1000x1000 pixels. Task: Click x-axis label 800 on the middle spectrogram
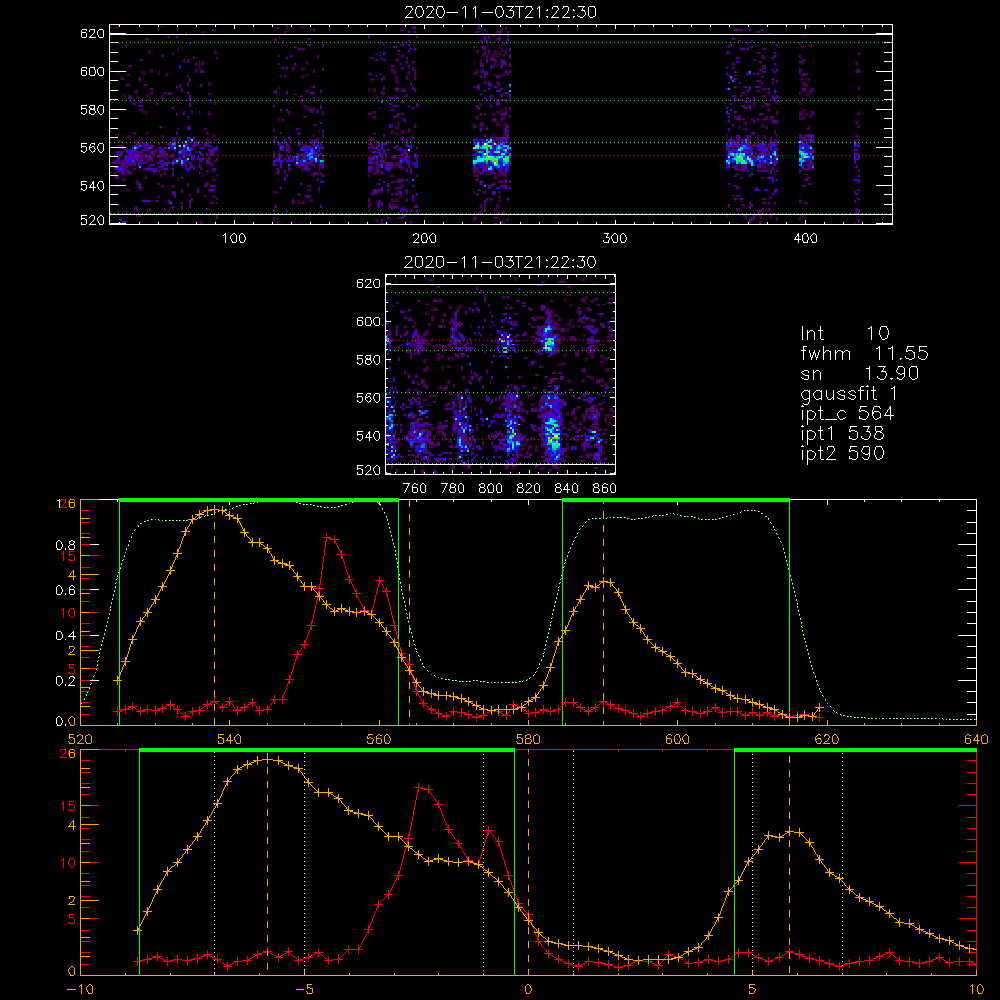click(490, 489)
